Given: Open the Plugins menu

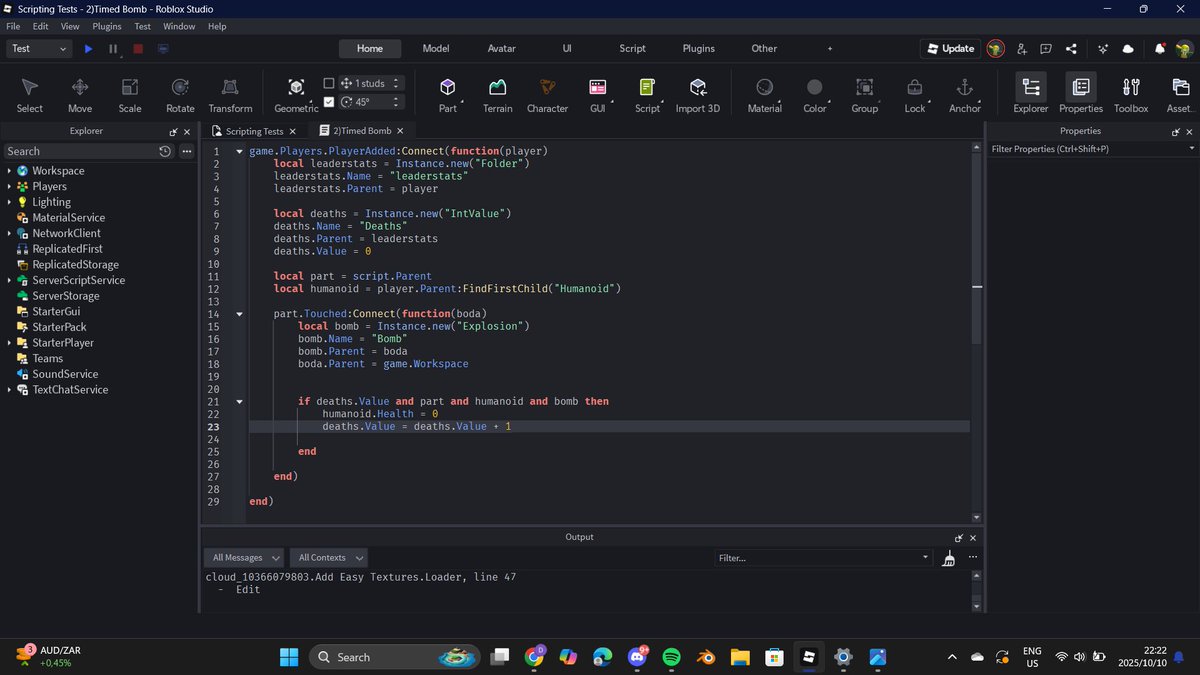Looking at the screenshot, I should (107, 26).
